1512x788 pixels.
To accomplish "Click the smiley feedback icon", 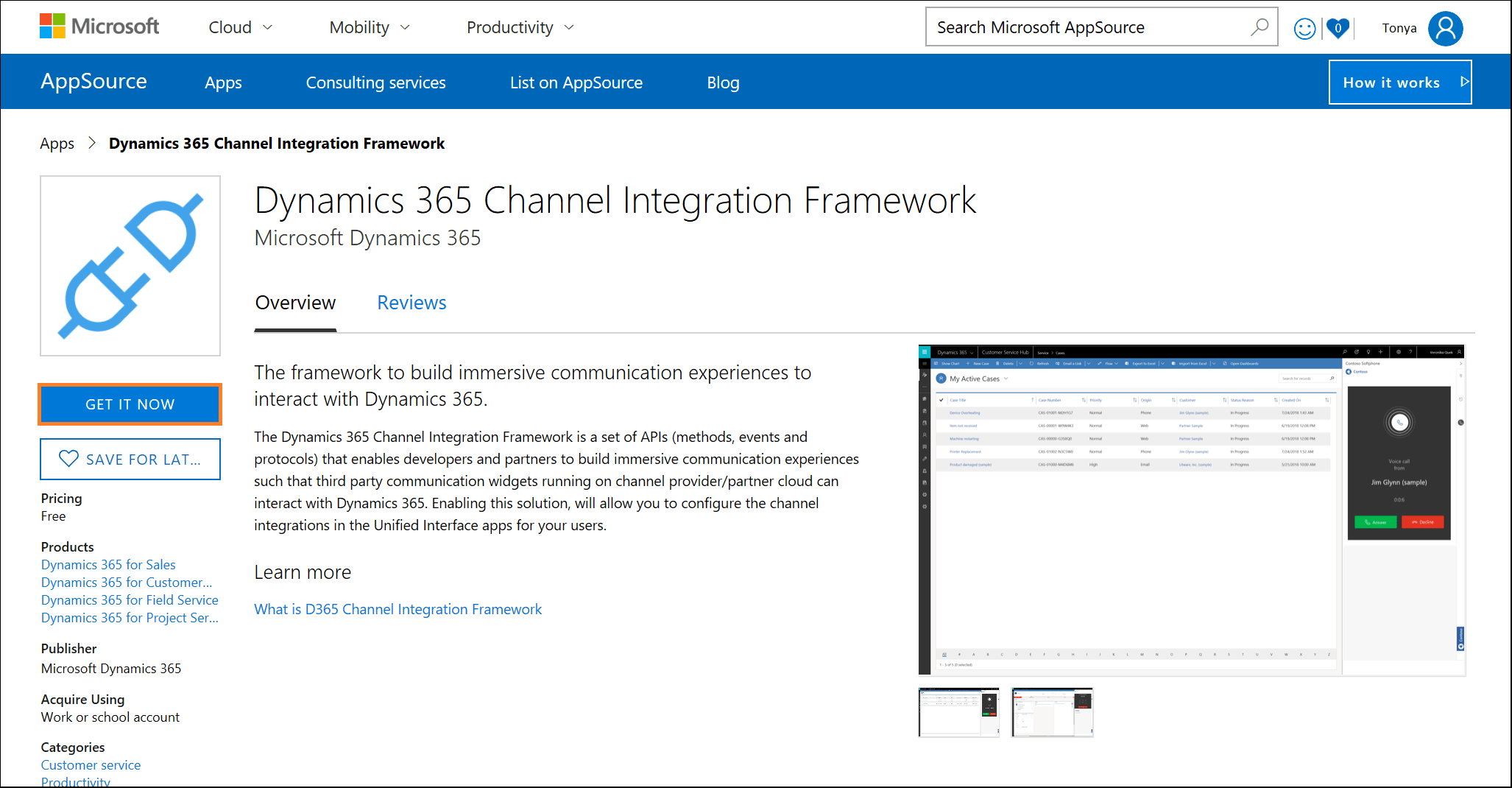I will [1304, 29].
